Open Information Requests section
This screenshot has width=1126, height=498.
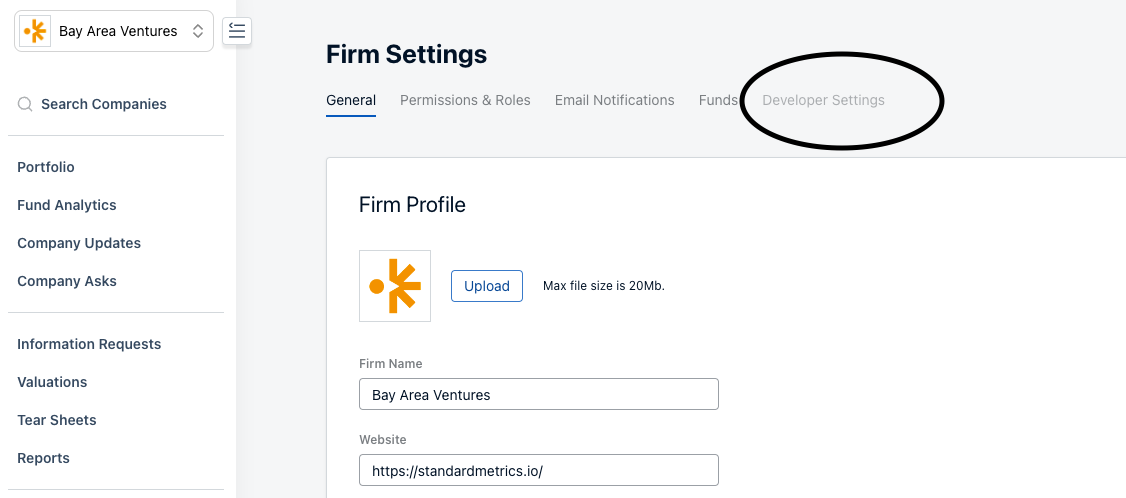(89, 344)
